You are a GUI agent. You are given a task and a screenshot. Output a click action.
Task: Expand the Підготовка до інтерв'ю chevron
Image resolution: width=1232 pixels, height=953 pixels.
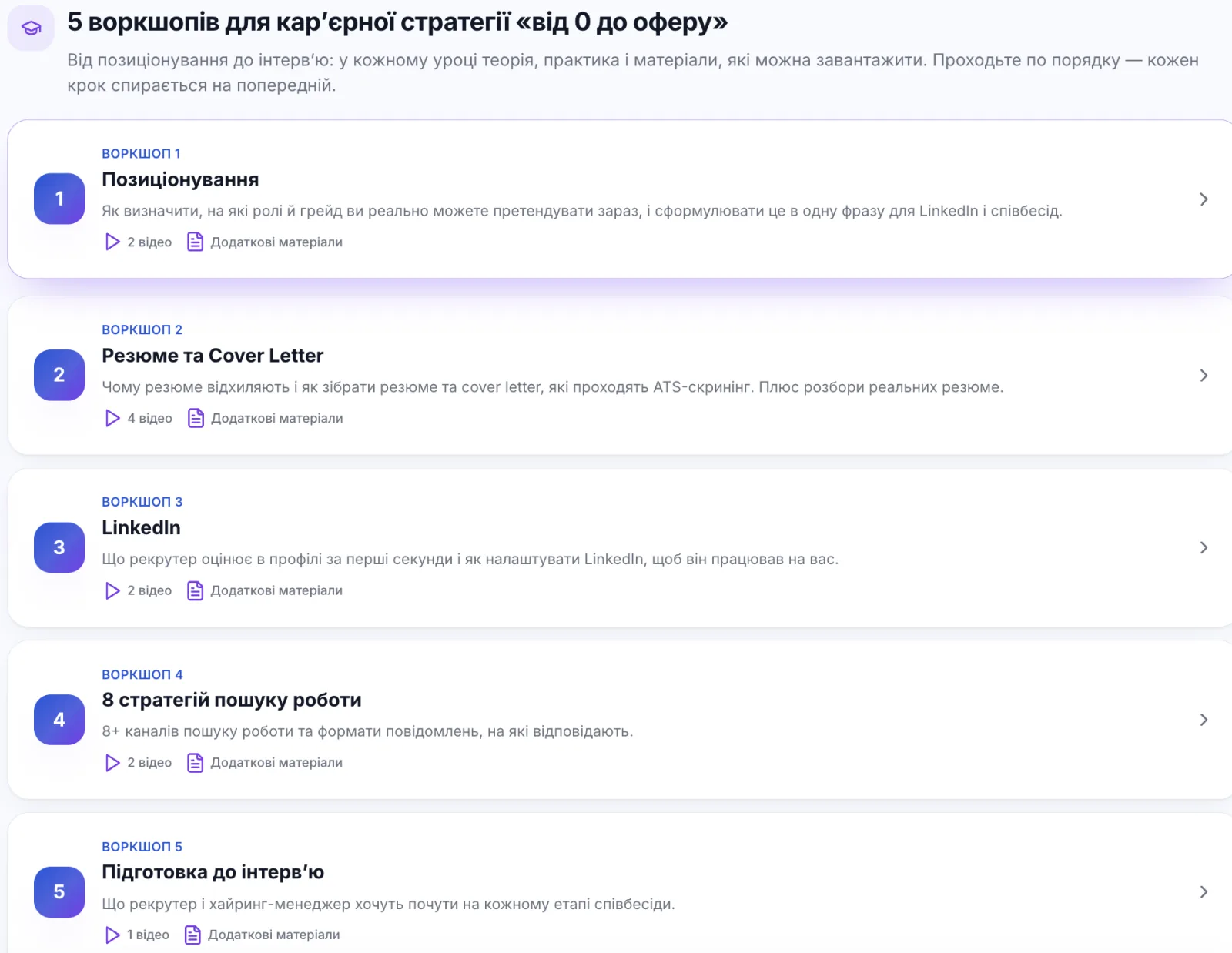coord(1204,891)
